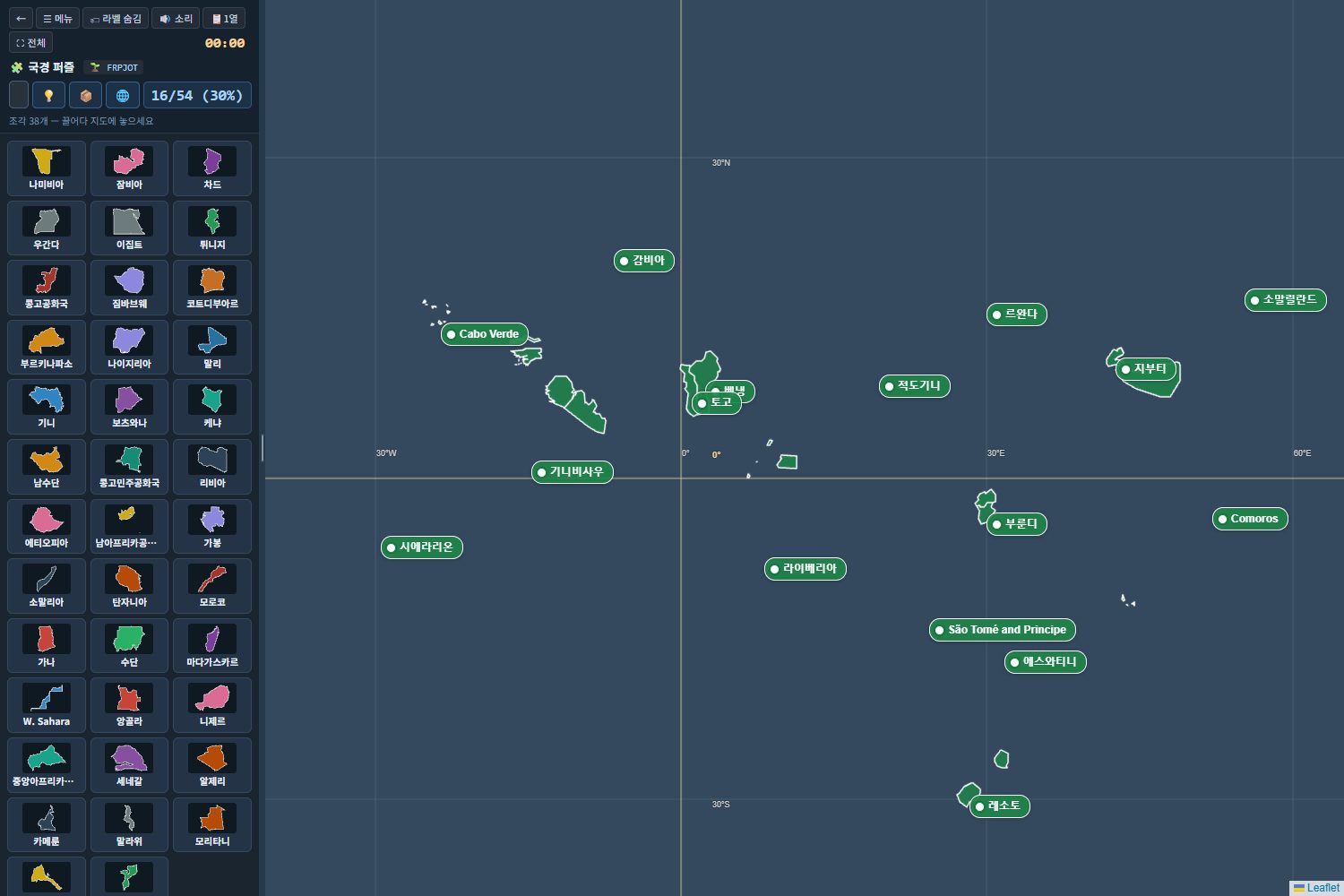Screen dimensions: 1344x896
Task: Select the 이집트 puzzle piece
Action: coord(129,228)
